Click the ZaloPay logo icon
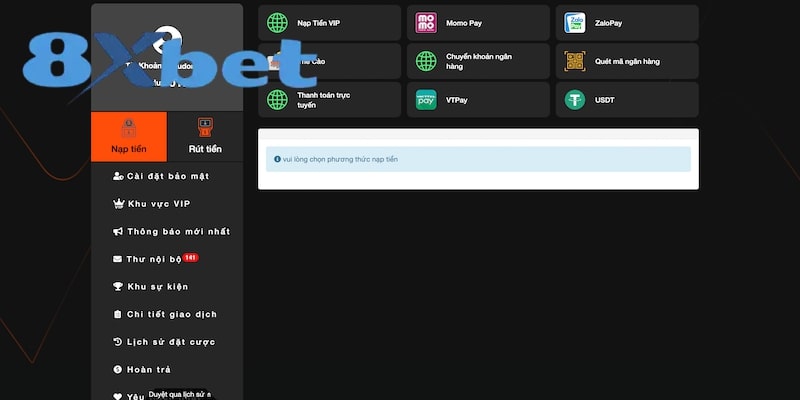Screen dimensions: 800x400 (574, 22)
